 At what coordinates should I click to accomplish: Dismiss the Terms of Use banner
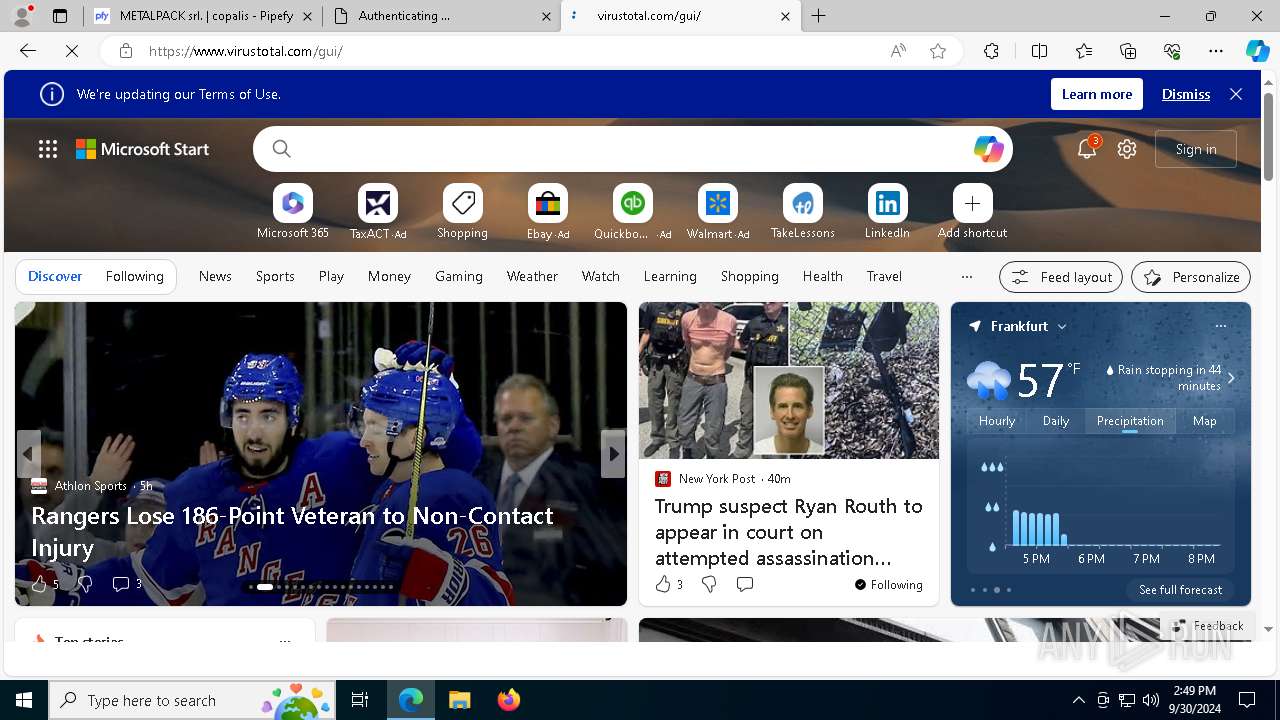[x=1186, y=94]
